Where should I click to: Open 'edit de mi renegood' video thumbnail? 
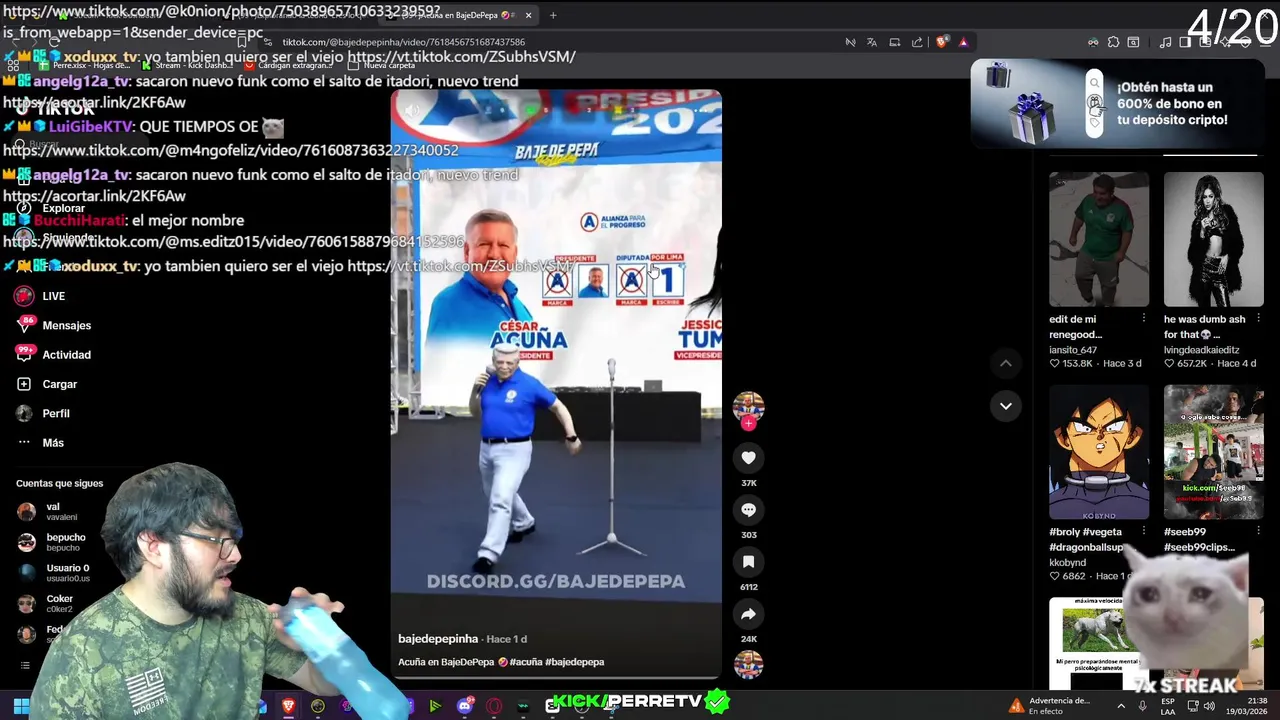click(1099, 239)
